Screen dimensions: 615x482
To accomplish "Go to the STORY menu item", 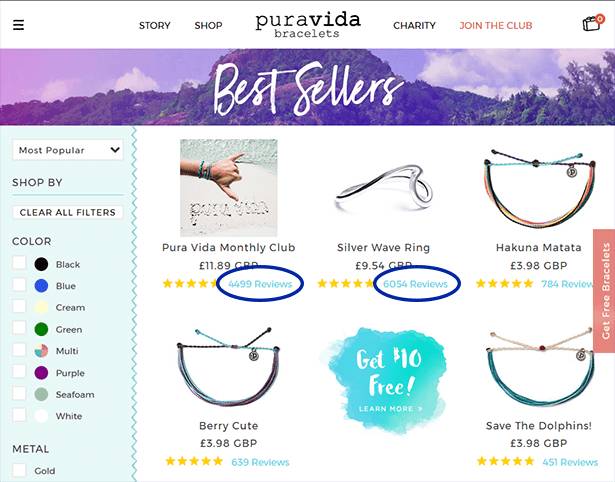I will (x=155, y=25).
